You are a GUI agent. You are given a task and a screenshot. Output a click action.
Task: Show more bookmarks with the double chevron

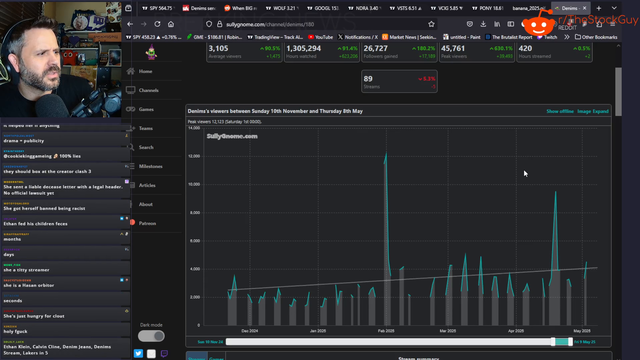(x=567, y=37)
